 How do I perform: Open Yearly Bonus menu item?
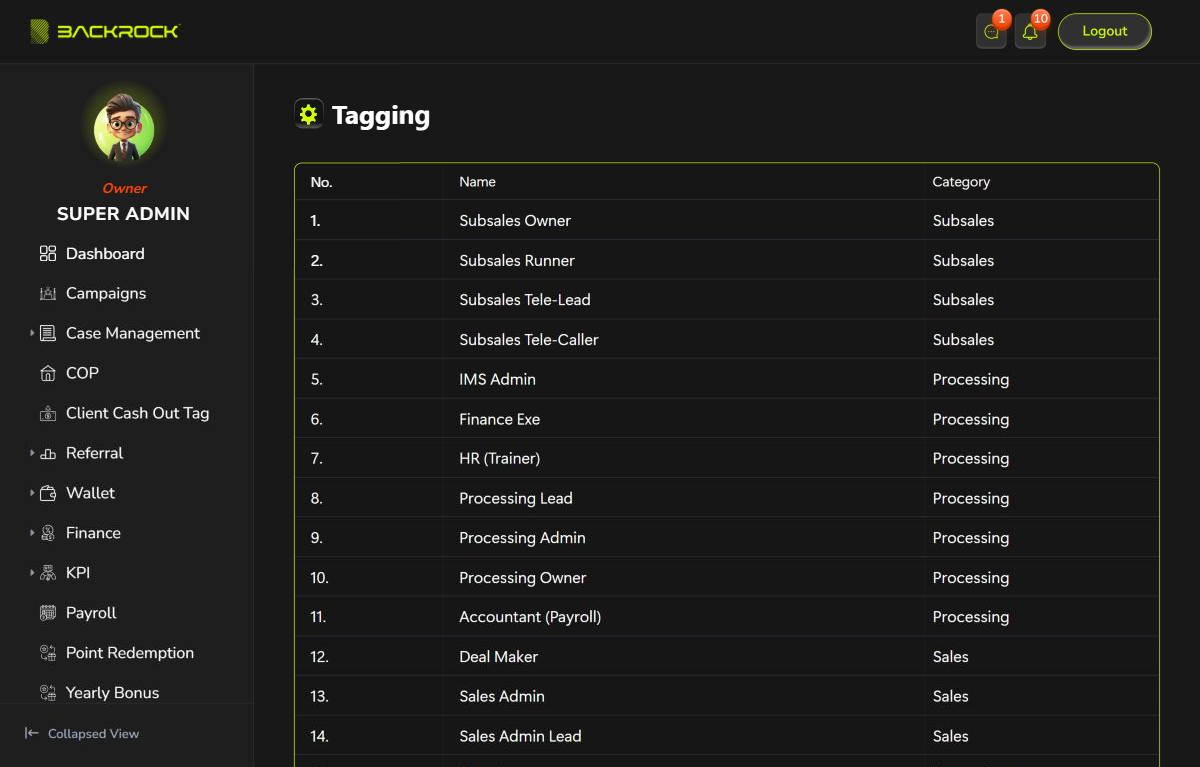coord(112,693)
